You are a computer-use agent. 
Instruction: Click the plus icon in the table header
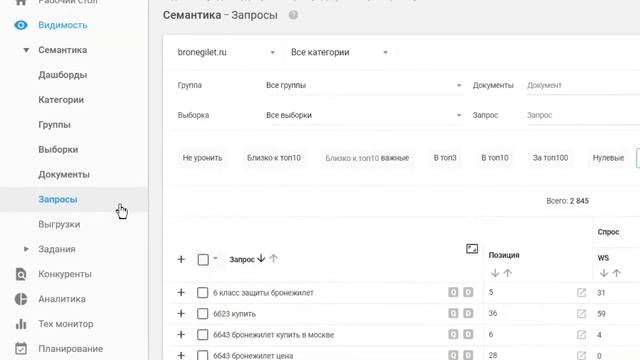(181, 259)
